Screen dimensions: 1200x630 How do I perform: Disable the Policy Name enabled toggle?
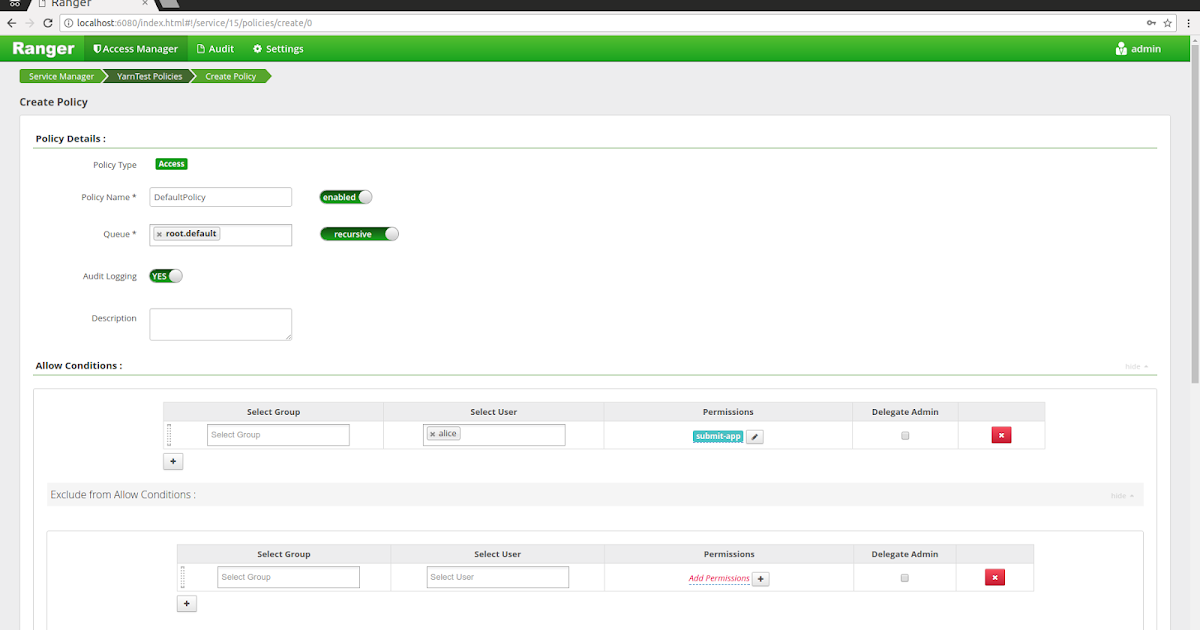[345, 196]
